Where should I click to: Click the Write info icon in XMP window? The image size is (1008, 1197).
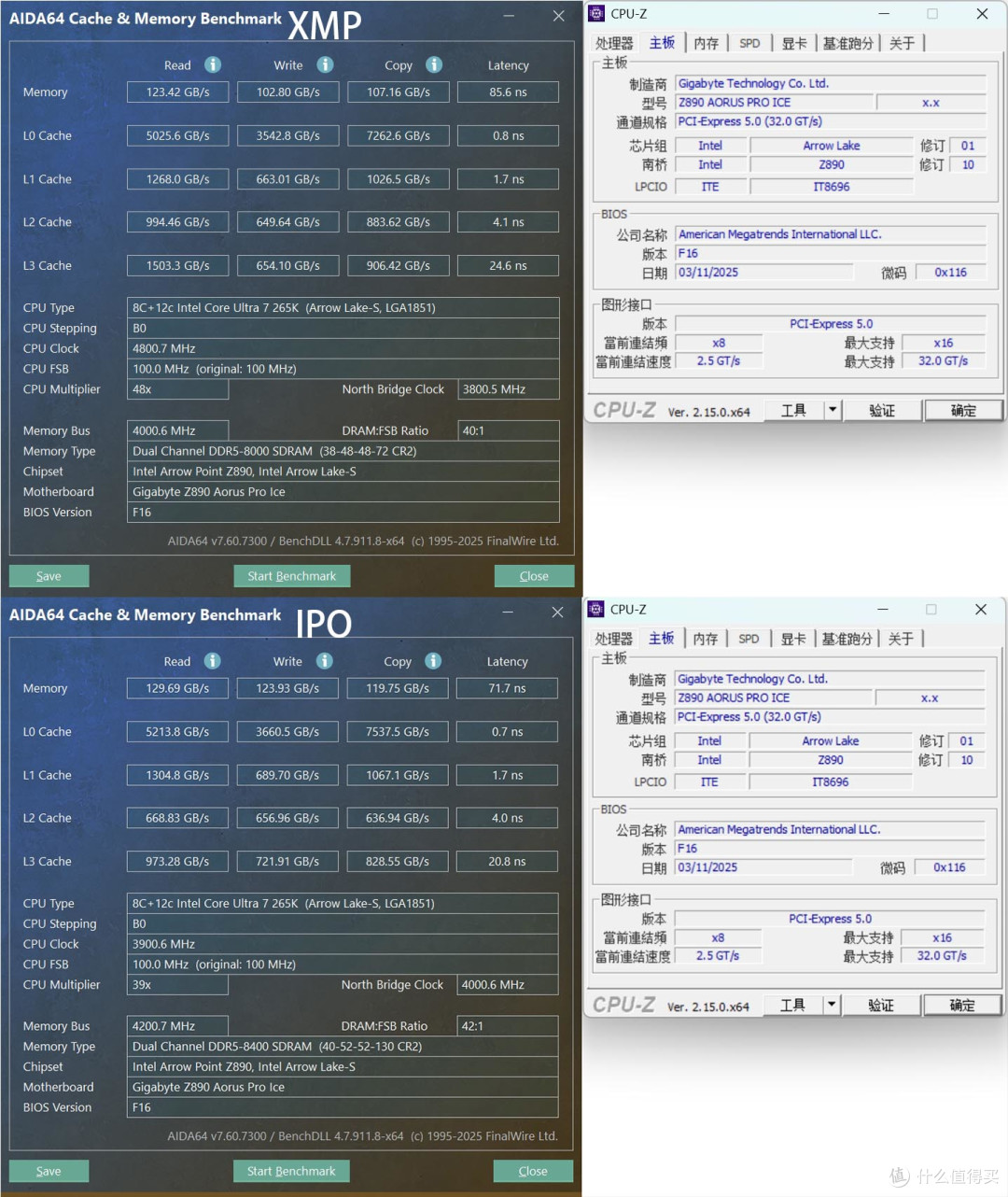click(x=325, y=64)
